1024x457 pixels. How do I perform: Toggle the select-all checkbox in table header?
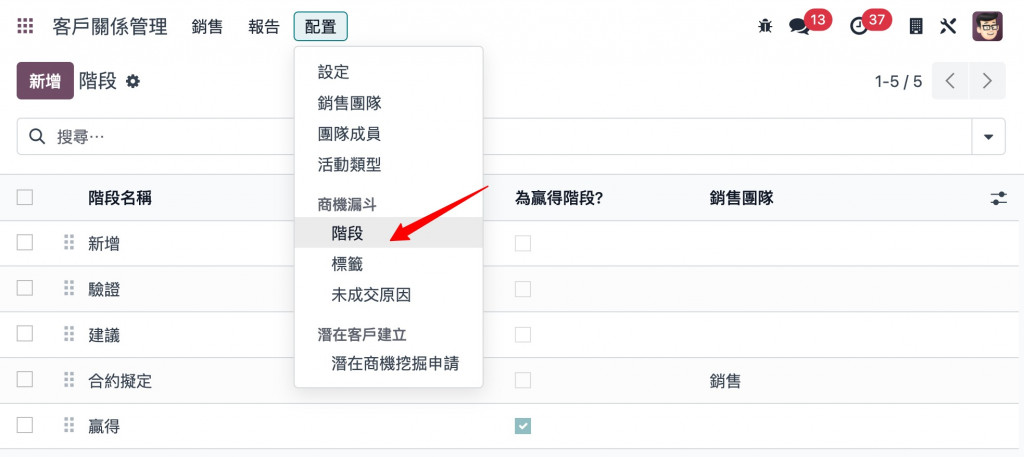pyautogui.click(x=25, y=197)
